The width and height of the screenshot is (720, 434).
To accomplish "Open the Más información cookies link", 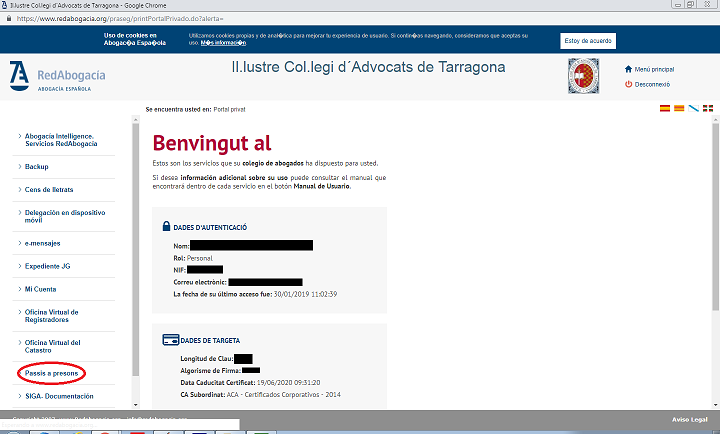I will 223,43.
